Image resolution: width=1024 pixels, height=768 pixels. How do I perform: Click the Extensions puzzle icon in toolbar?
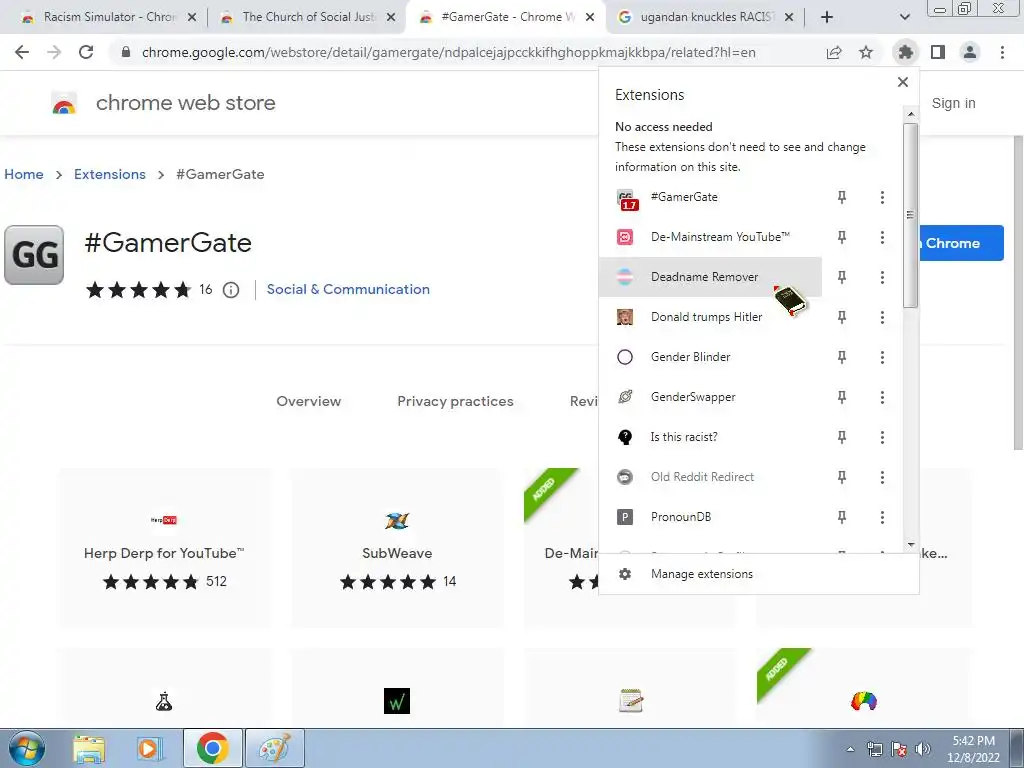point(906,52)
